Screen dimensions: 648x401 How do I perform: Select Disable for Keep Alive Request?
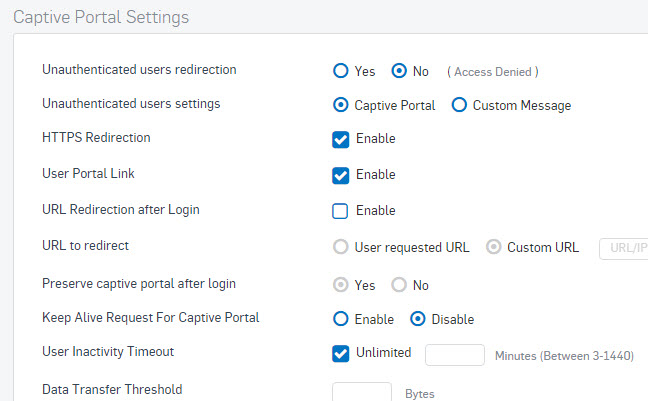pos(417,319)
